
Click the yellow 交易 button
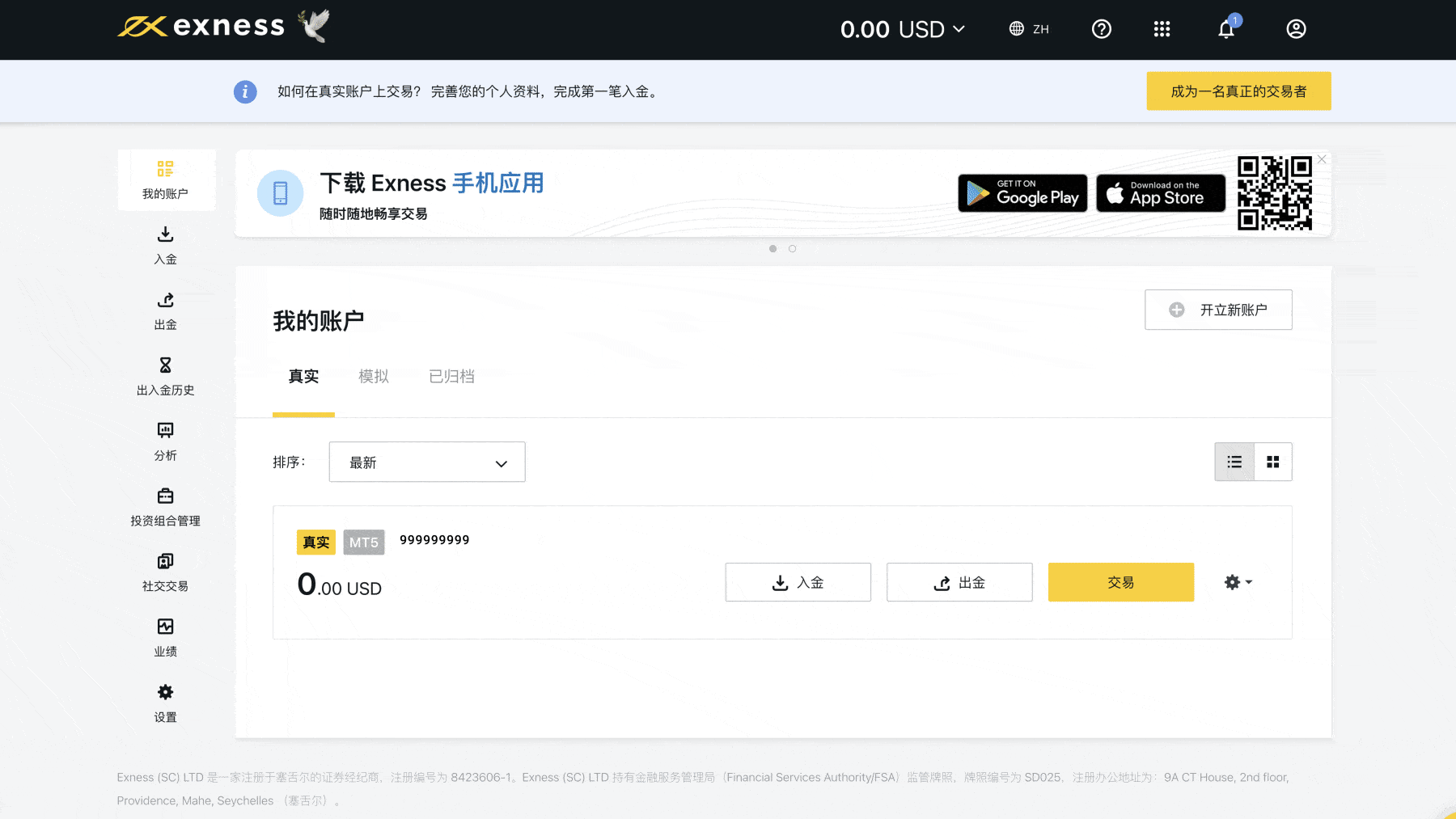coord(1121,582)
